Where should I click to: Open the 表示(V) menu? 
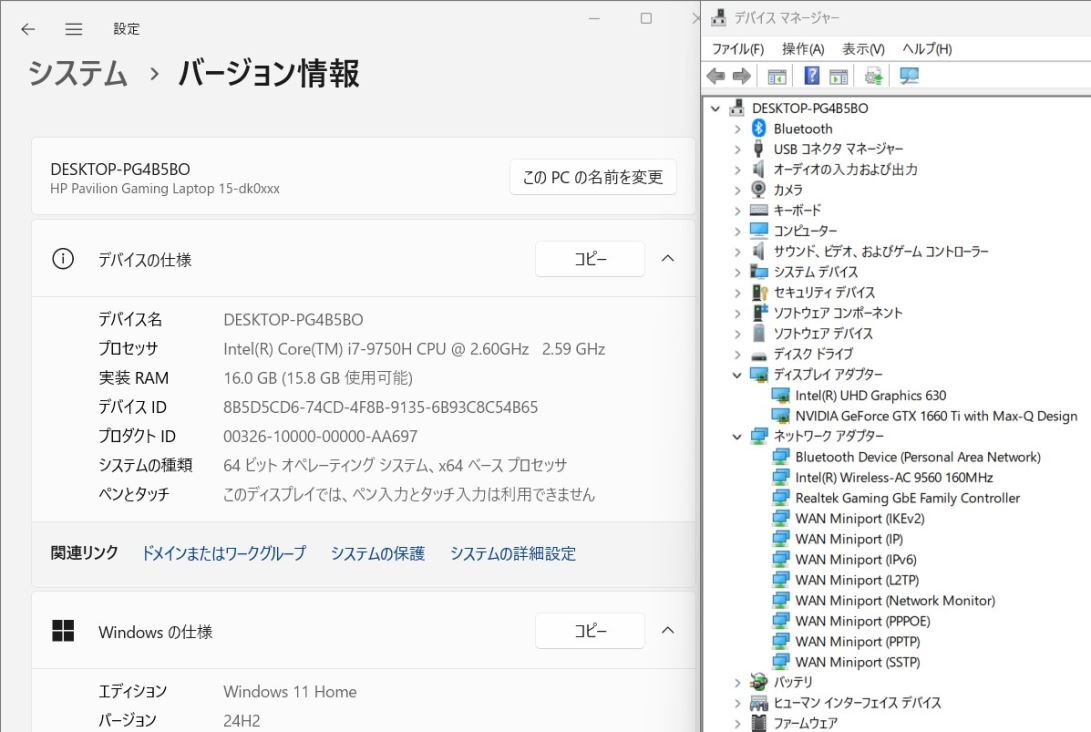click(863, 49)
